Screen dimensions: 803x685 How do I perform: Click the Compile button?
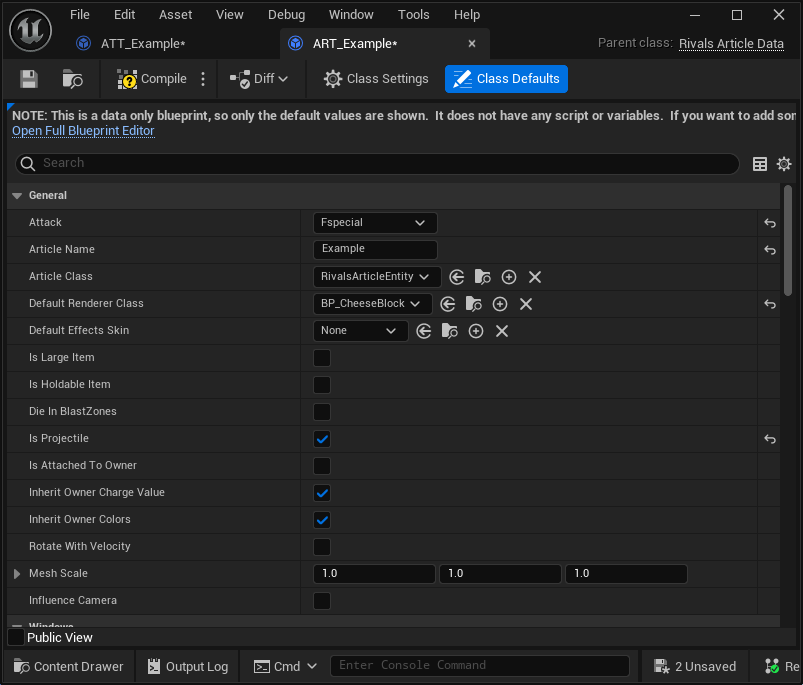click(152, 79)
